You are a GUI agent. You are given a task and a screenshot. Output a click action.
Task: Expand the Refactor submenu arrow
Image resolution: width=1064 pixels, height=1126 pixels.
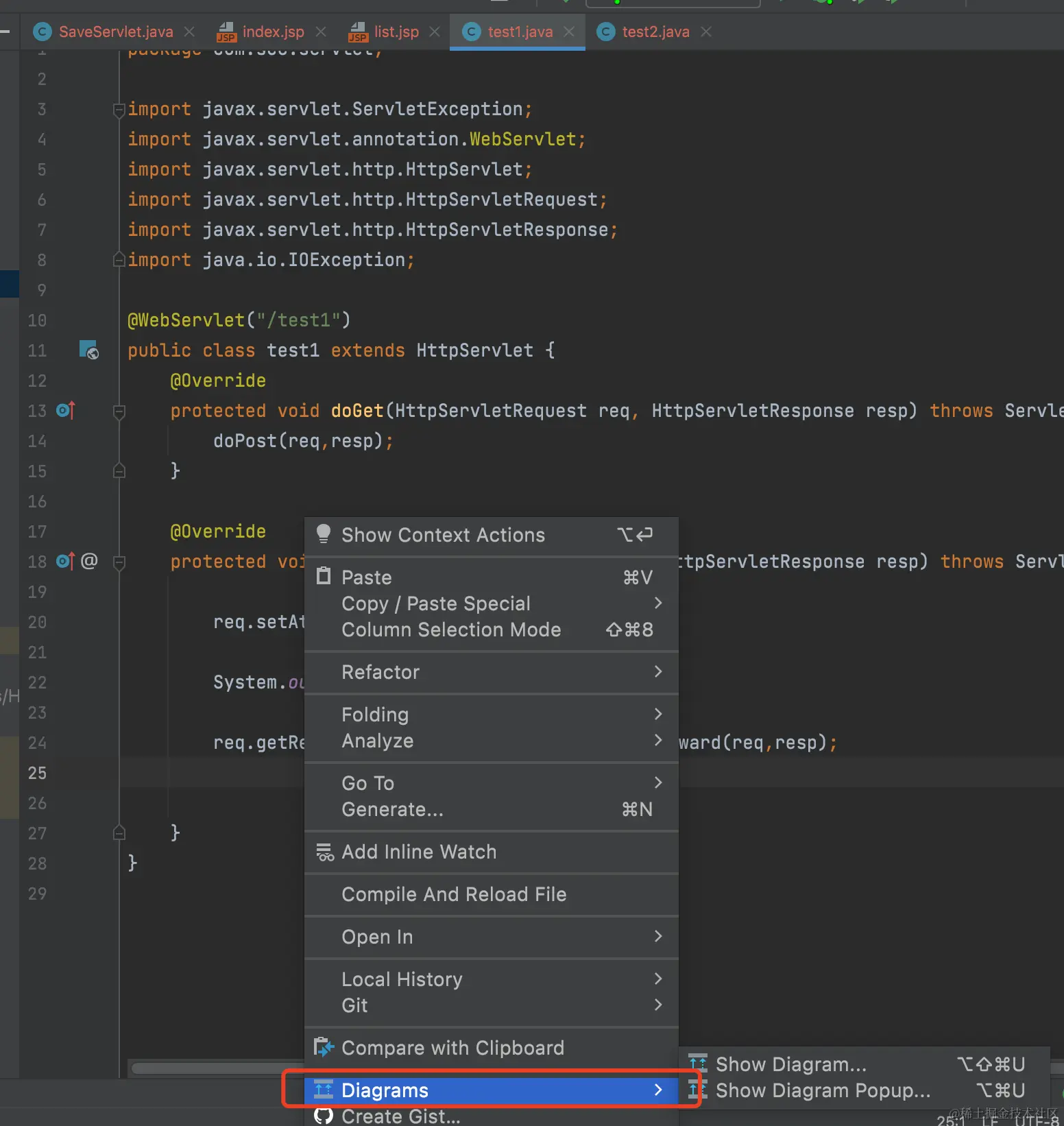pos(658,671)
